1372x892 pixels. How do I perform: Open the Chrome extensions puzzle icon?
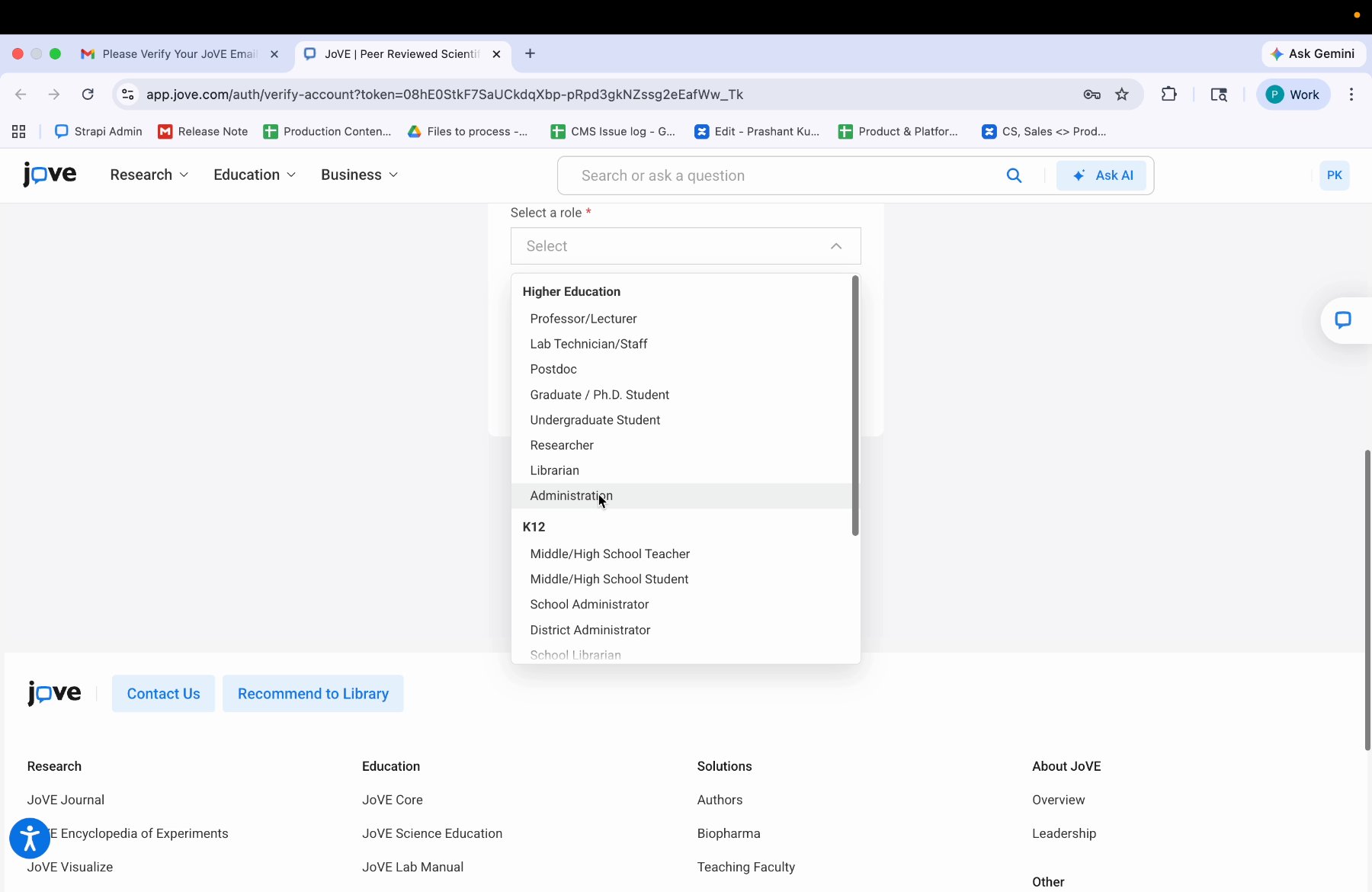point(1168,95)
